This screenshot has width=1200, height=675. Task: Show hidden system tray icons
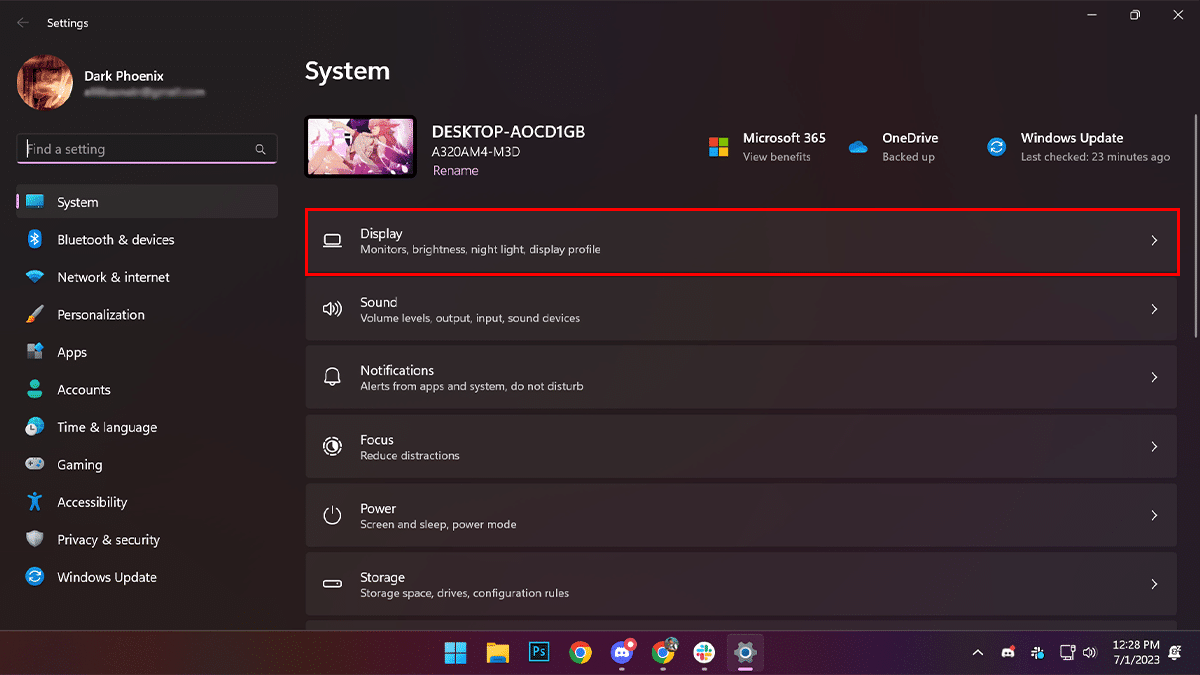coord(977,652)
